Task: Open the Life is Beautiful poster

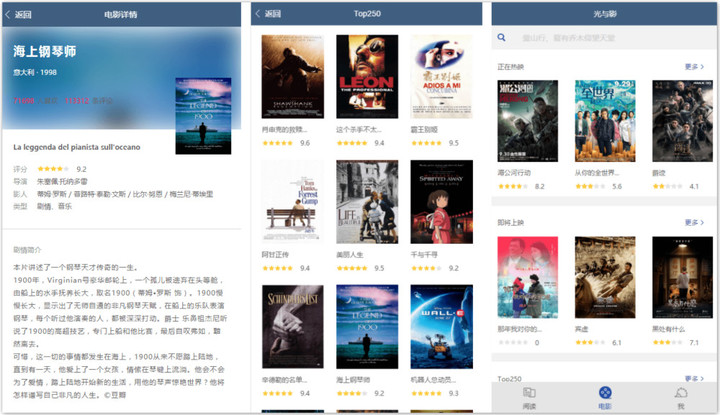Action: pyautogui.click(x=367, y=202)
